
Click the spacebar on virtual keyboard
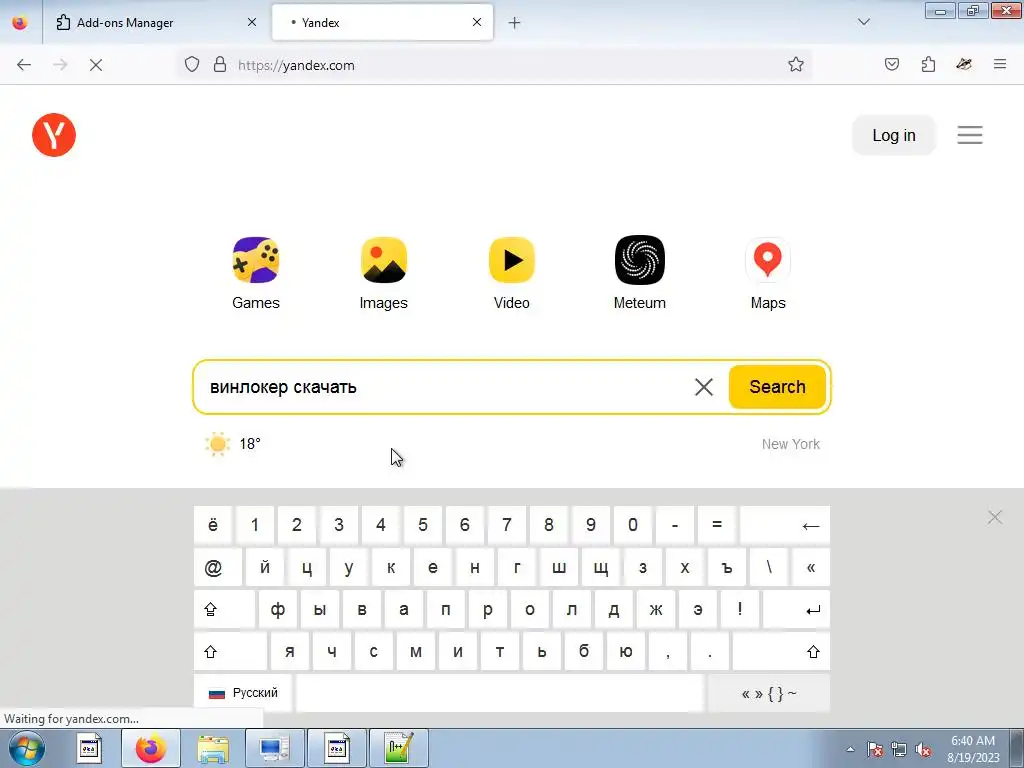coord(500,693)
